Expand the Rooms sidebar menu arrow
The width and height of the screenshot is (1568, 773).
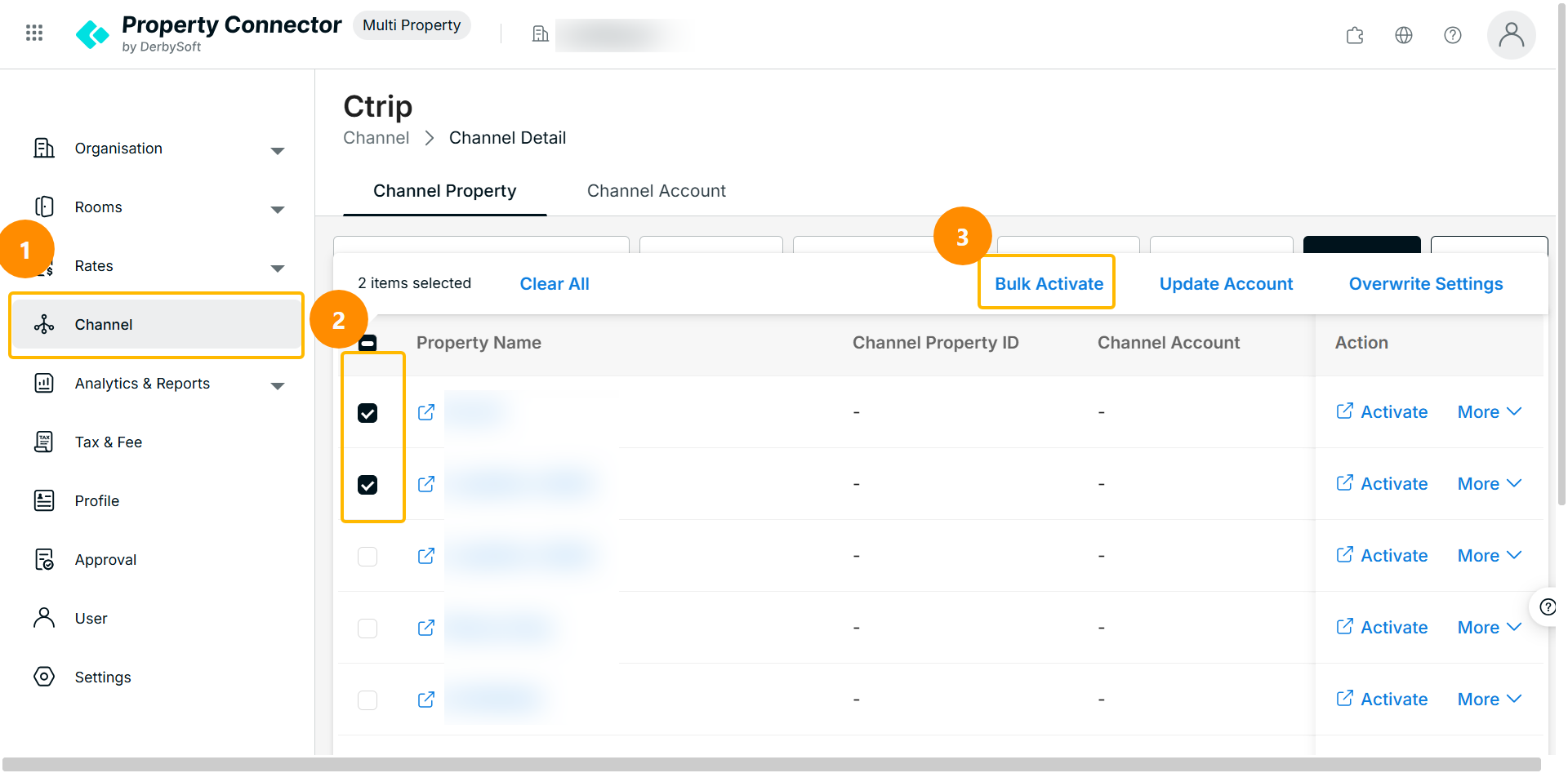(x=278, y=210)
